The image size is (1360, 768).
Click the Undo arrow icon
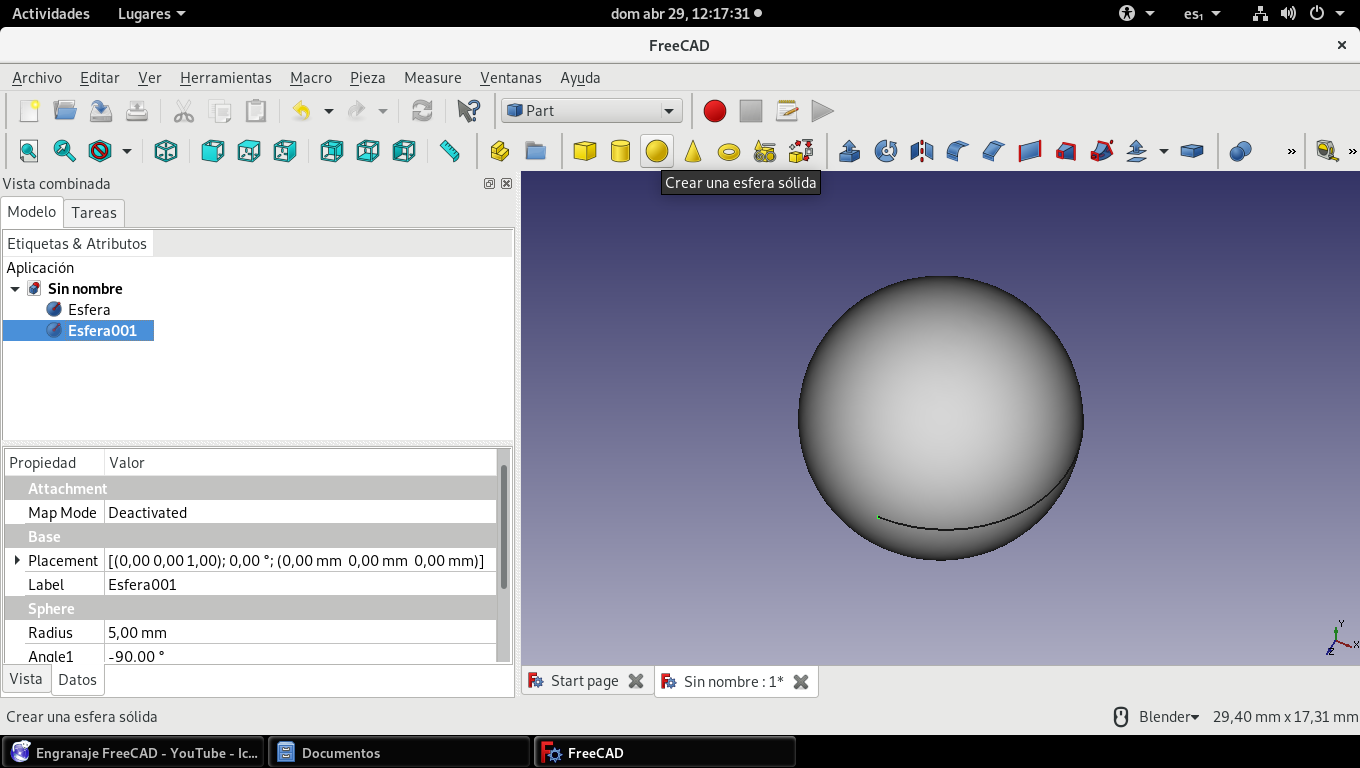tap(301, 111)
